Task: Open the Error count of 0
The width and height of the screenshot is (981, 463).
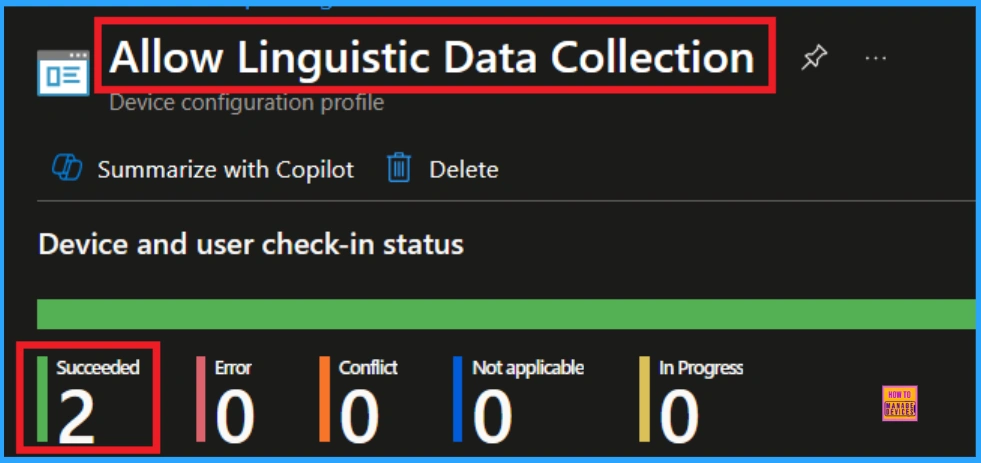Action: click(x=235, y=415)
